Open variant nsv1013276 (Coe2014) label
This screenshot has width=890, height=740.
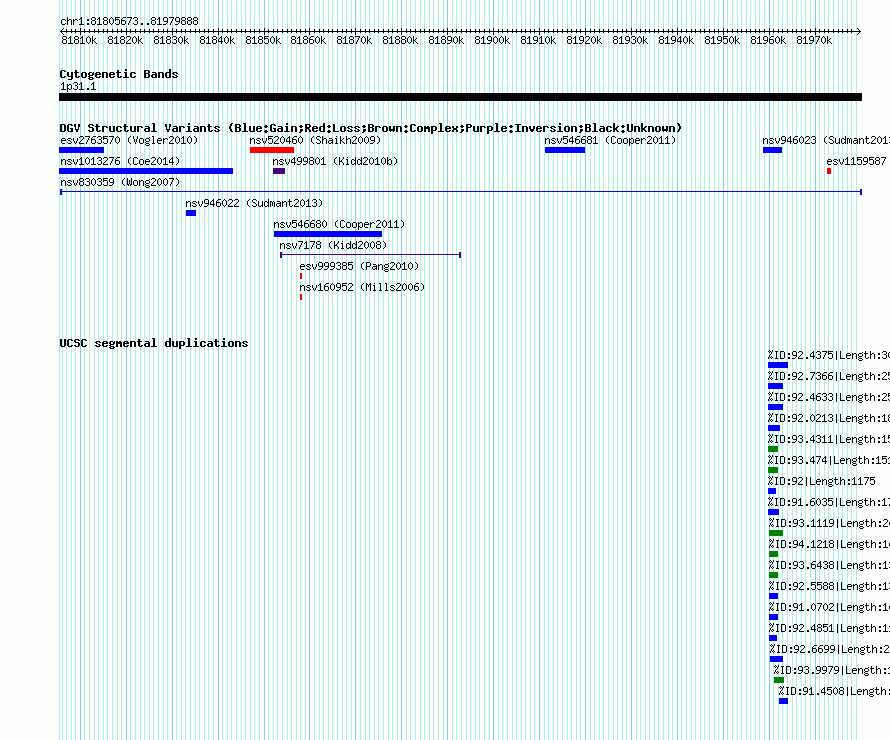[x=120, y=161]
